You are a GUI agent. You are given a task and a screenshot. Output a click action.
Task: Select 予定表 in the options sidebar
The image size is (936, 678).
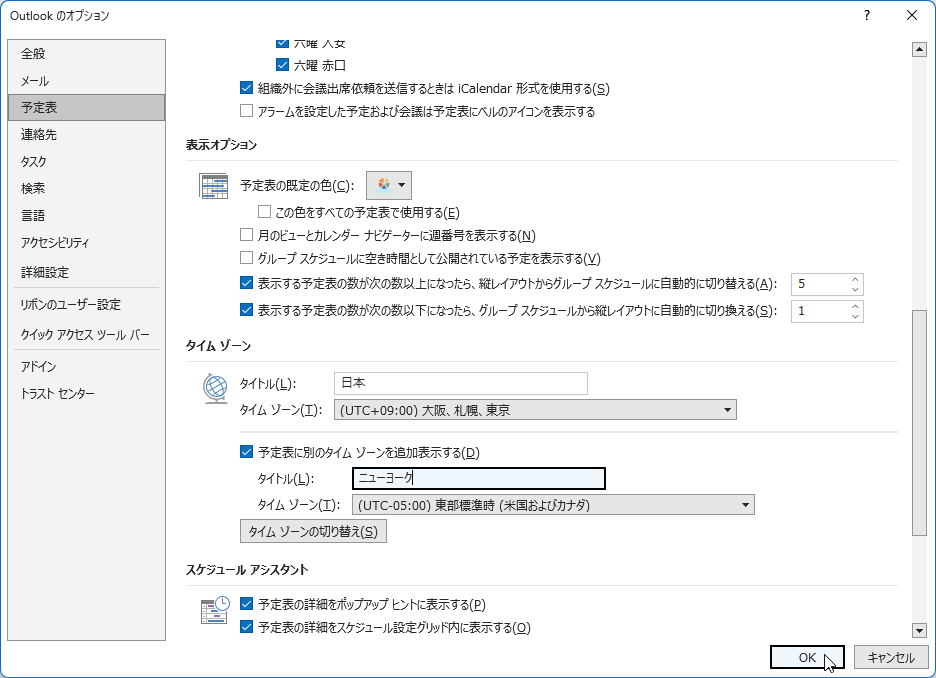[x=87, y=107]
